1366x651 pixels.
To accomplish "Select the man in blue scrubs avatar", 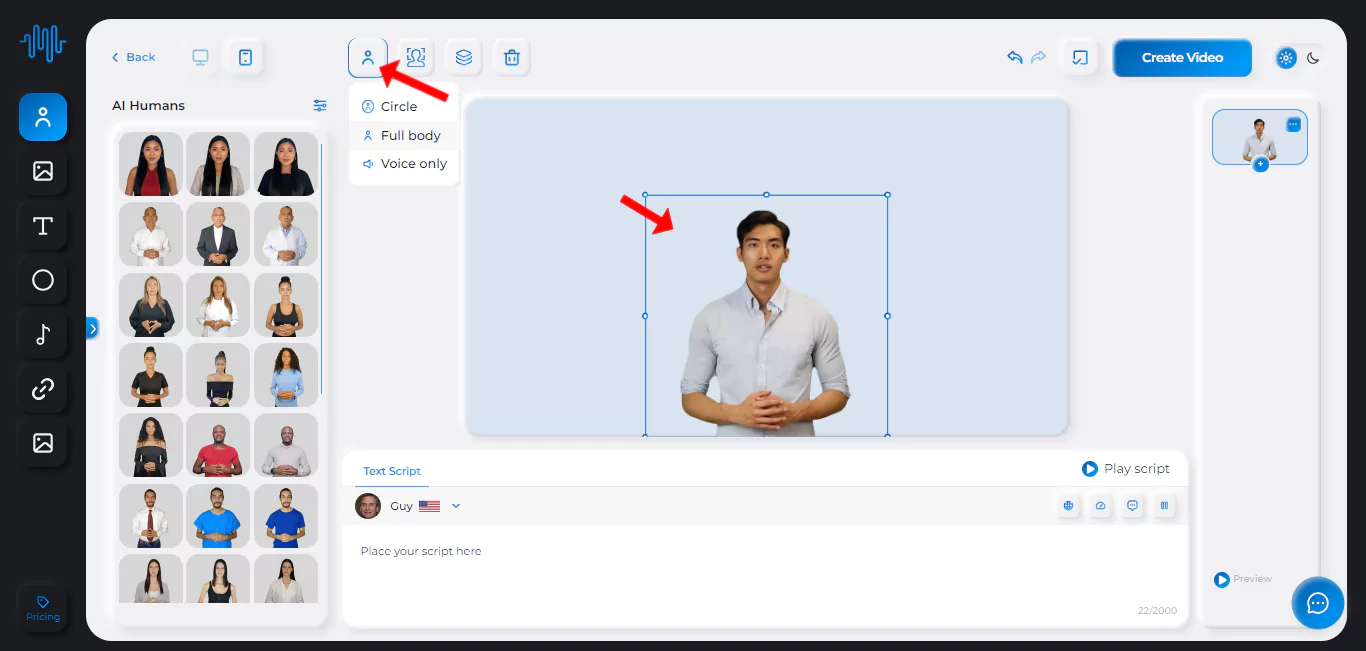I will (x=218, y=516).
